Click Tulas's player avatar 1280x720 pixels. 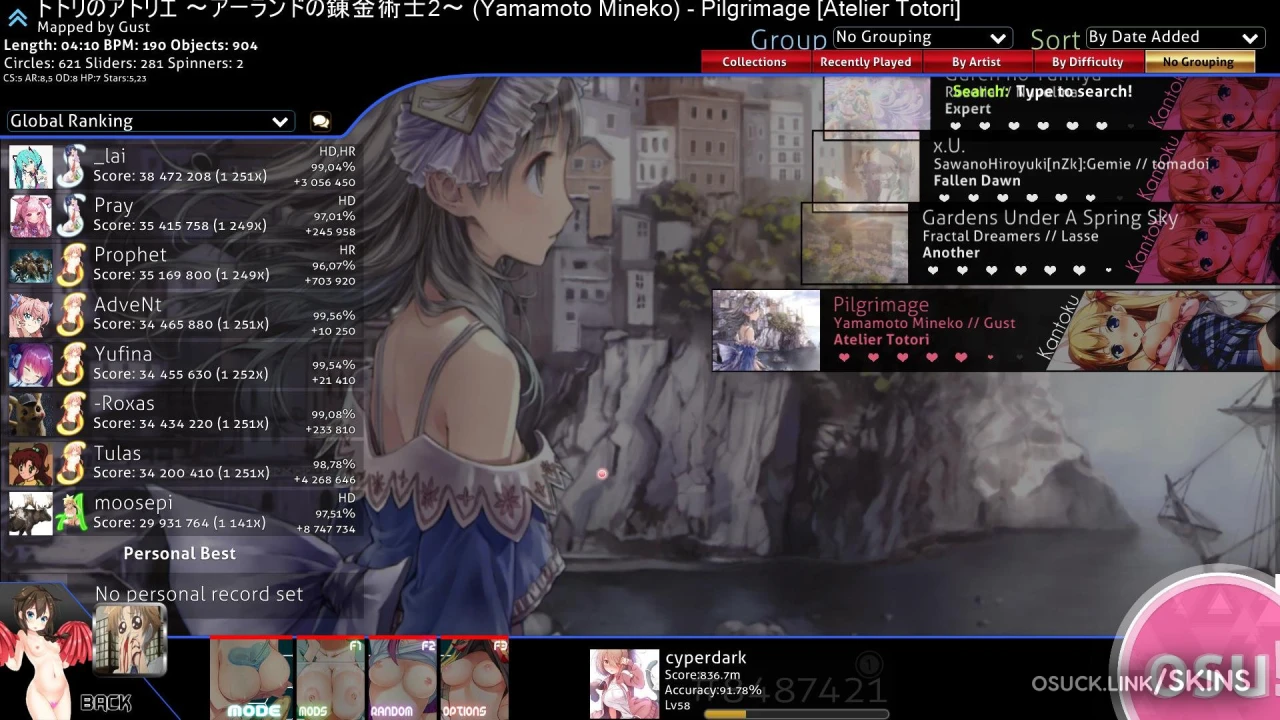click(x=30, y=464)
